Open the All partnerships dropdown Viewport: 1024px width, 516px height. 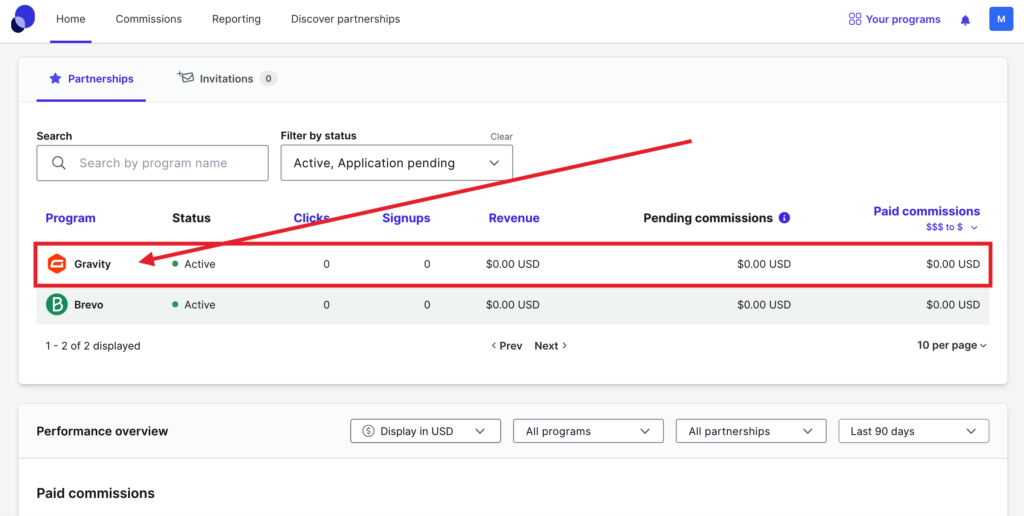pyautogui.click(x=750, y=431)
